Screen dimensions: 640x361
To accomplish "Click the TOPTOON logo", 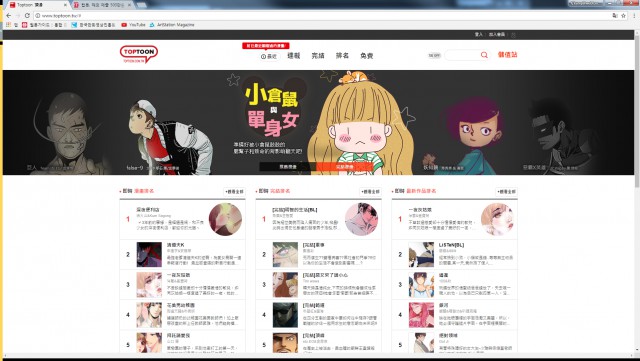I will point(139,54).
